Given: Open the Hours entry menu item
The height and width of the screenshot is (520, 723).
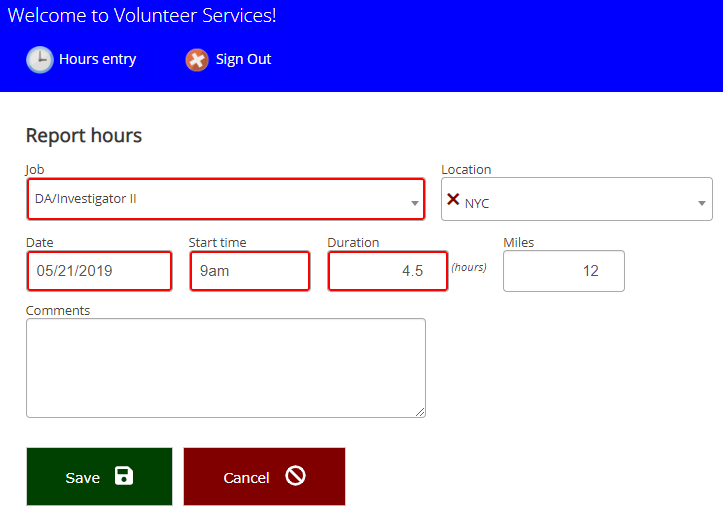Looking at the screenshot, I should tap(97, 59).
